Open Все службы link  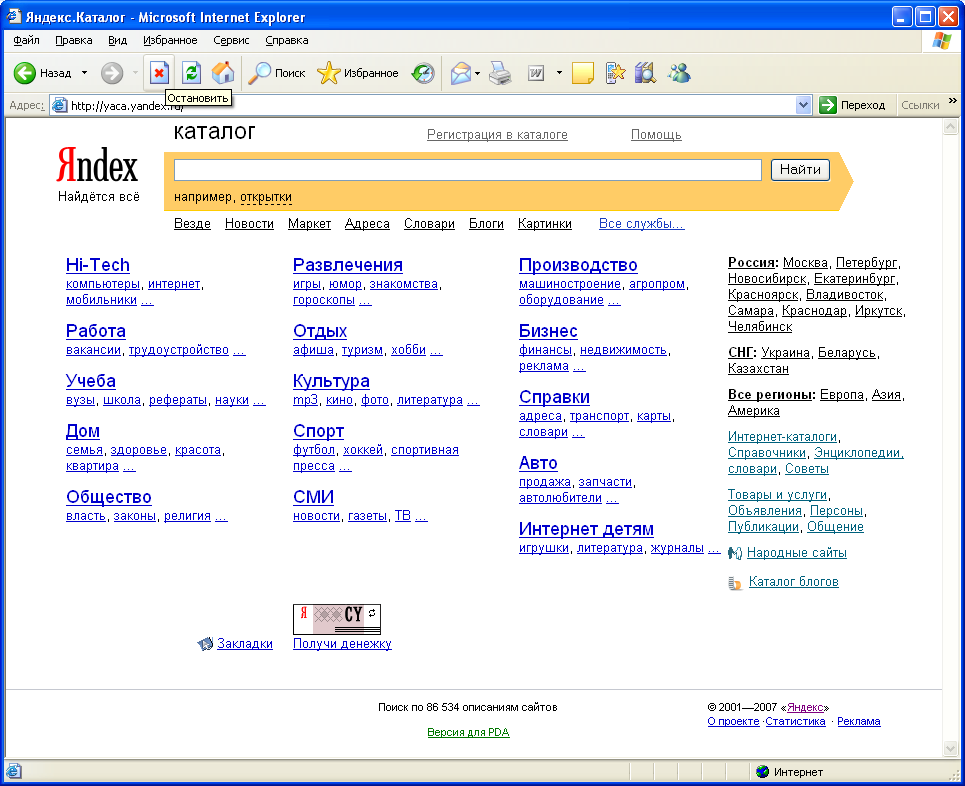pos(641,223)
